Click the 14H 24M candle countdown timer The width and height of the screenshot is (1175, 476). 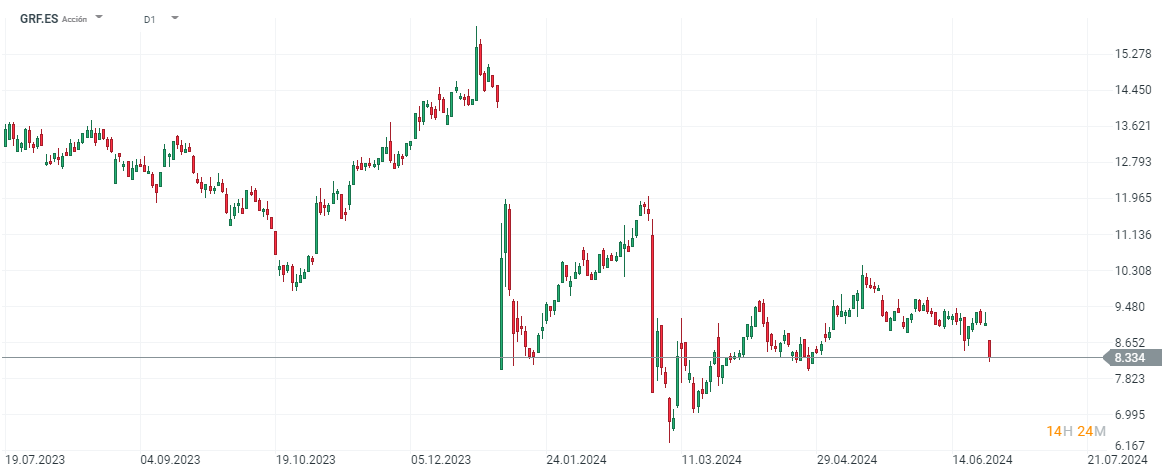[1076, 431]
